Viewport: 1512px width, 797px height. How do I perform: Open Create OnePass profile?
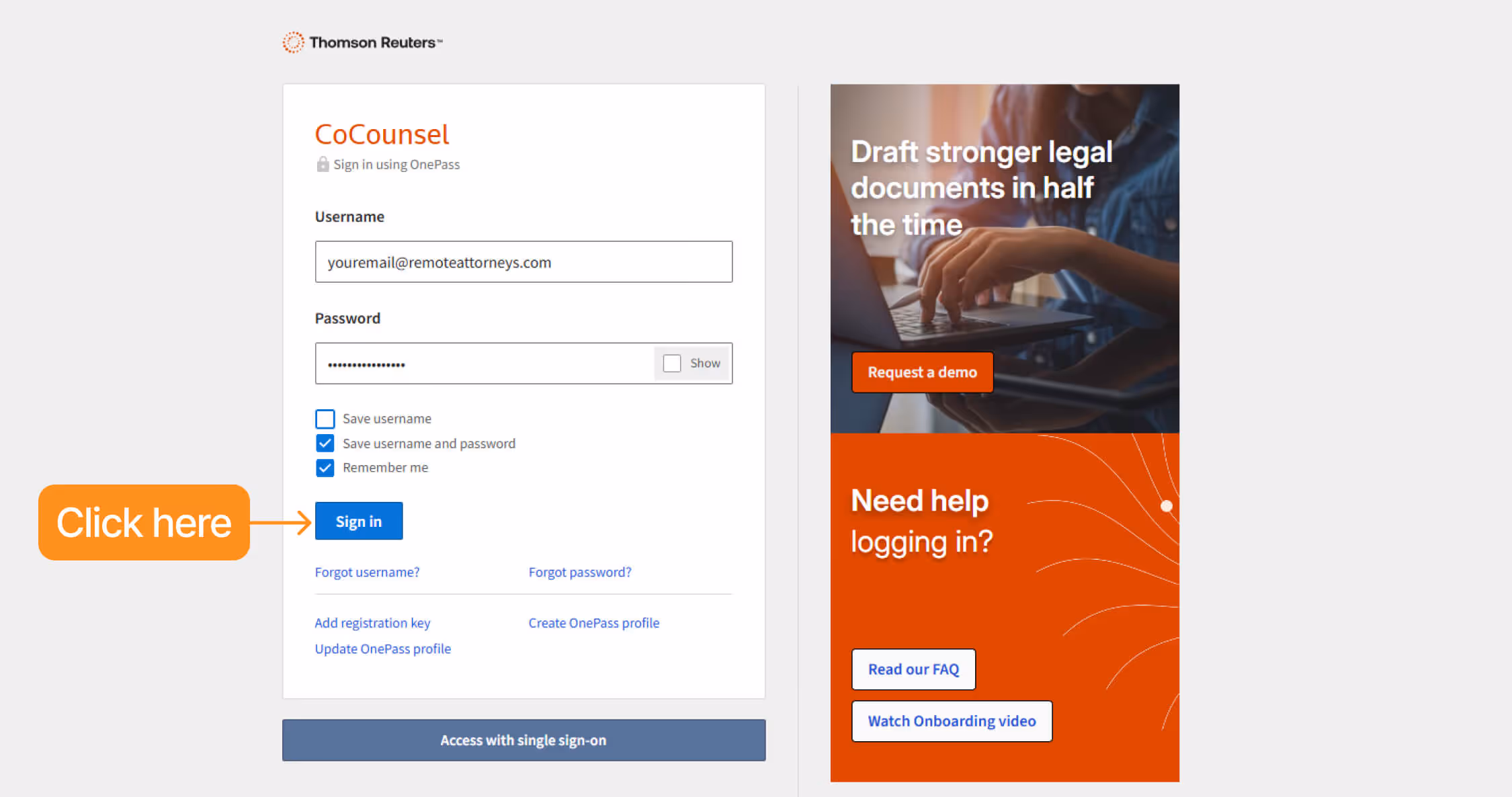point(594,623)
